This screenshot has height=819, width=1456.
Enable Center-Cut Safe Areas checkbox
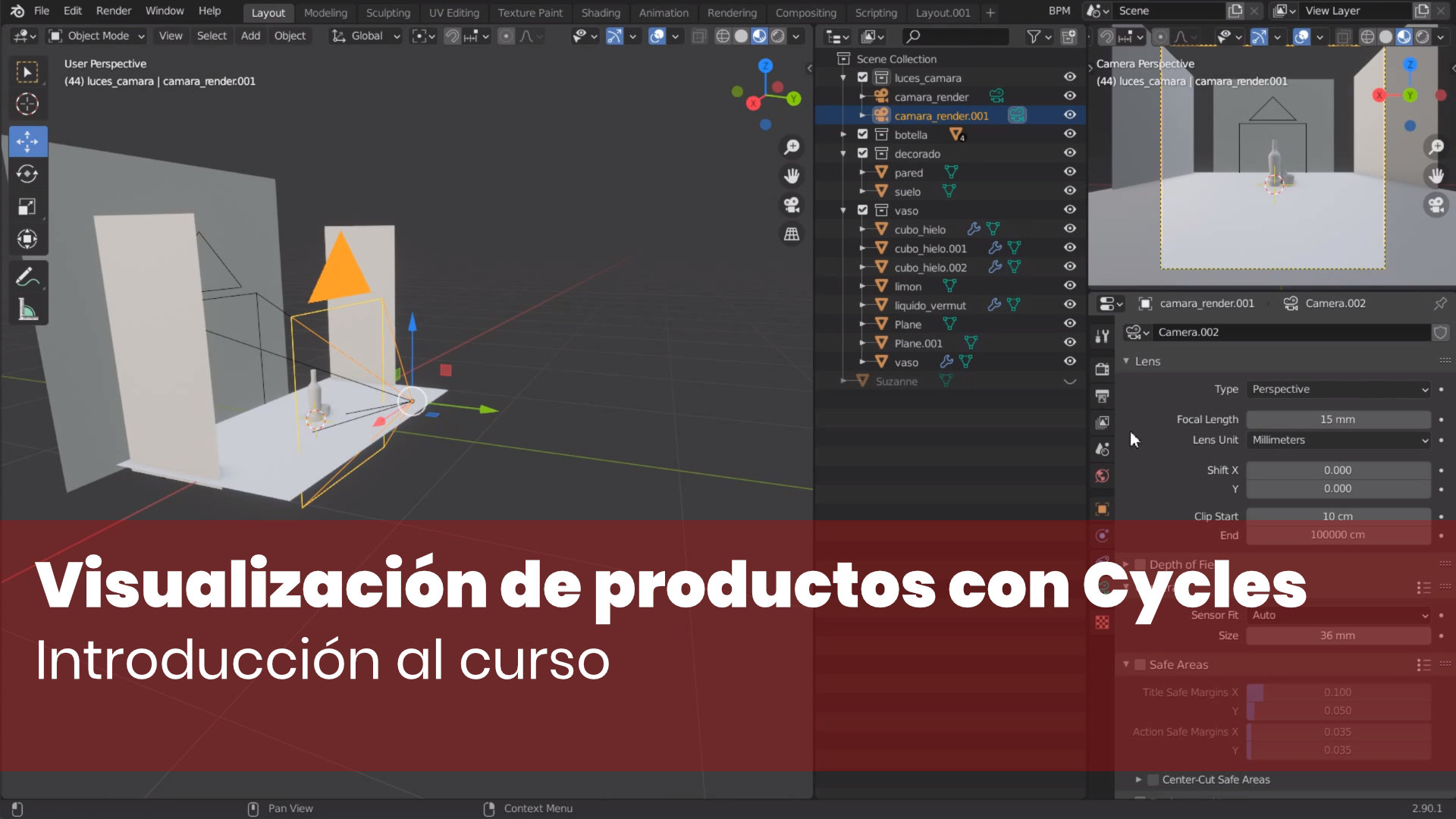pos(1153,780)
